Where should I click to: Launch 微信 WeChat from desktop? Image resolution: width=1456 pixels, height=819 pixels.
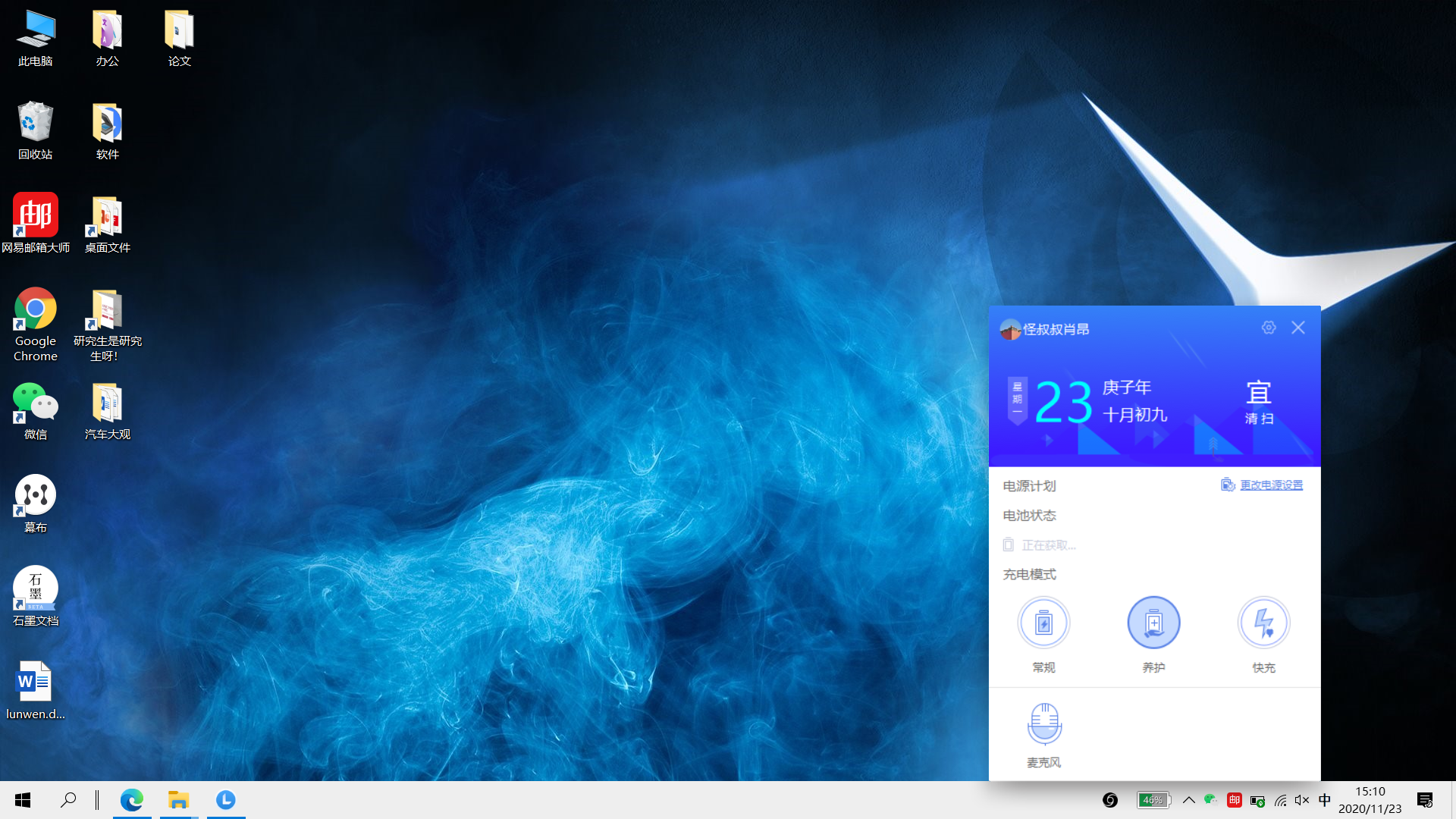(x=36, y=411)
